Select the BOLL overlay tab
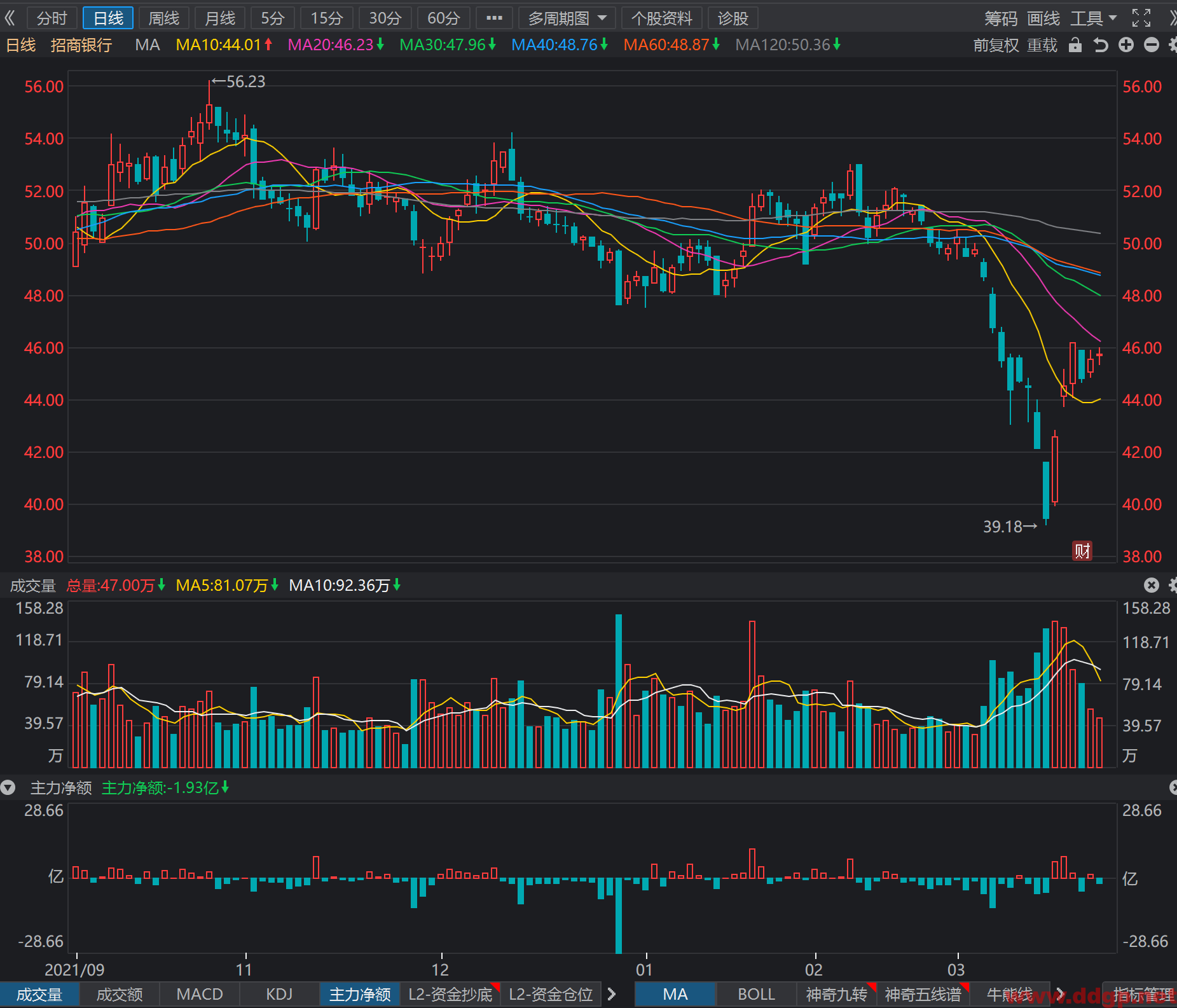This screenshot has width=1177, height=1008. tap(756, 994)
